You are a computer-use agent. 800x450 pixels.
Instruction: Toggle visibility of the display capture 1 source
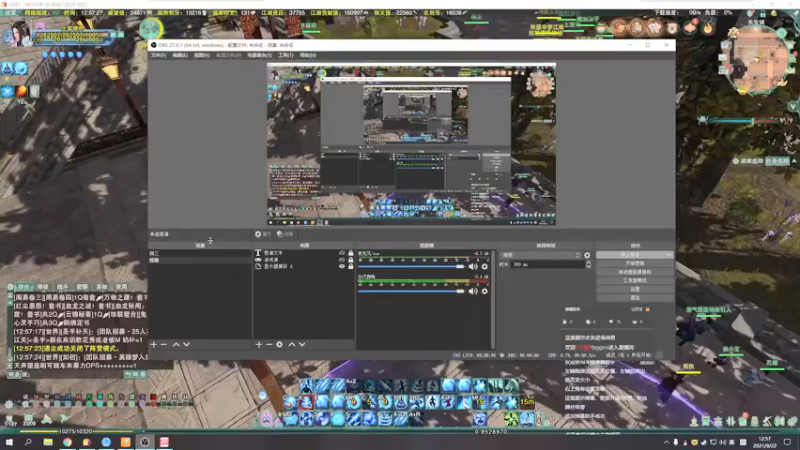coord(342,266)
